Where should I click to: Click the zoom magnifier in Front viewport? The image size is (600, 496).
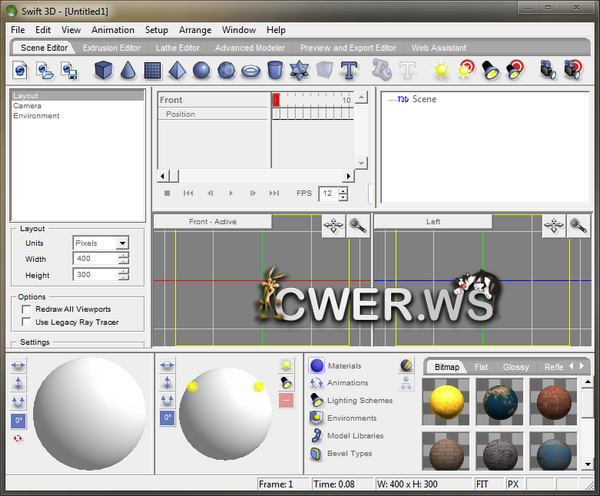pyautogui.click(x=357, y=226)
